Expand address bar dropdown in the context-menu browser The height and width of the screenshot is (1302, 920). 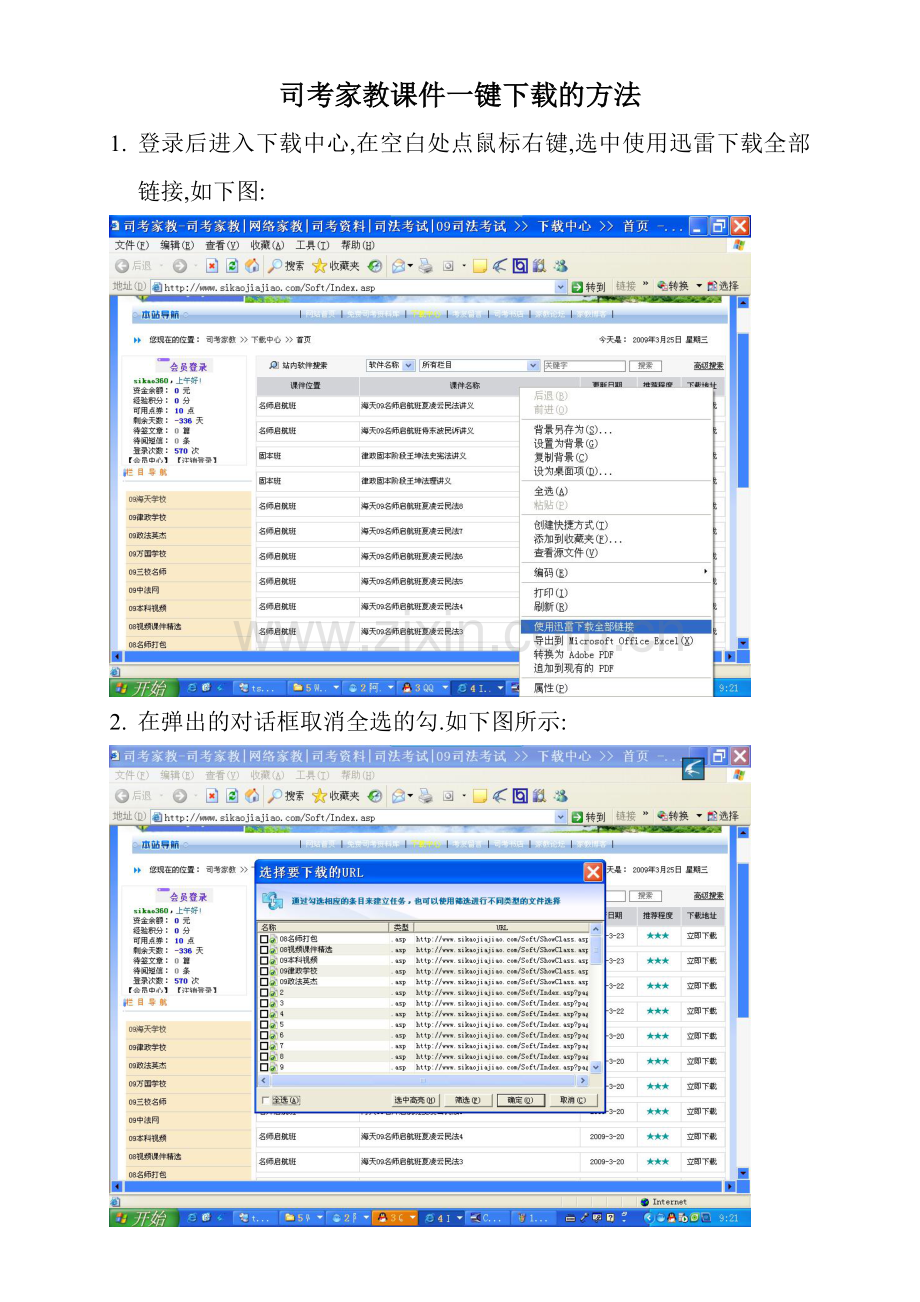(x=561, y=287)
